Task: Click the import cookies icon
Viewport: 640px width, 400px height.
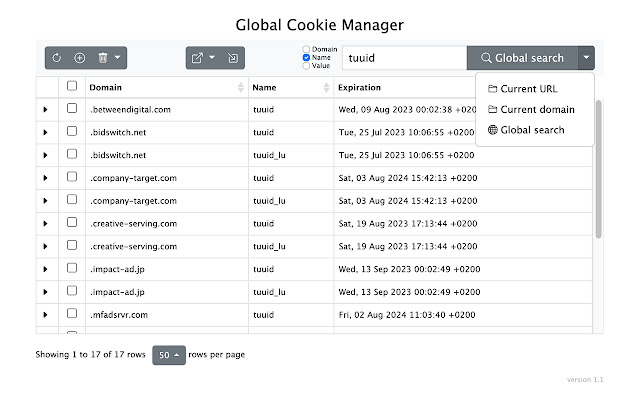Action: (233, 58)
